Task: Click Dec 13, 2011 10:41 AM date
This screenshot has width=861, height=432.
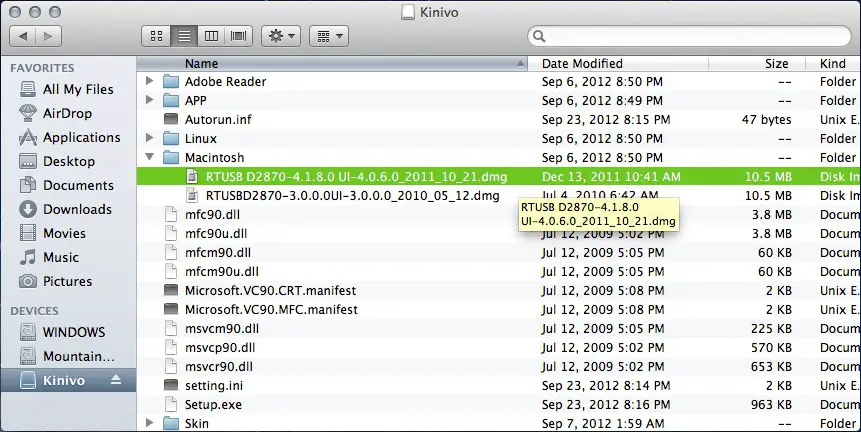Action: tap(611, 177)
